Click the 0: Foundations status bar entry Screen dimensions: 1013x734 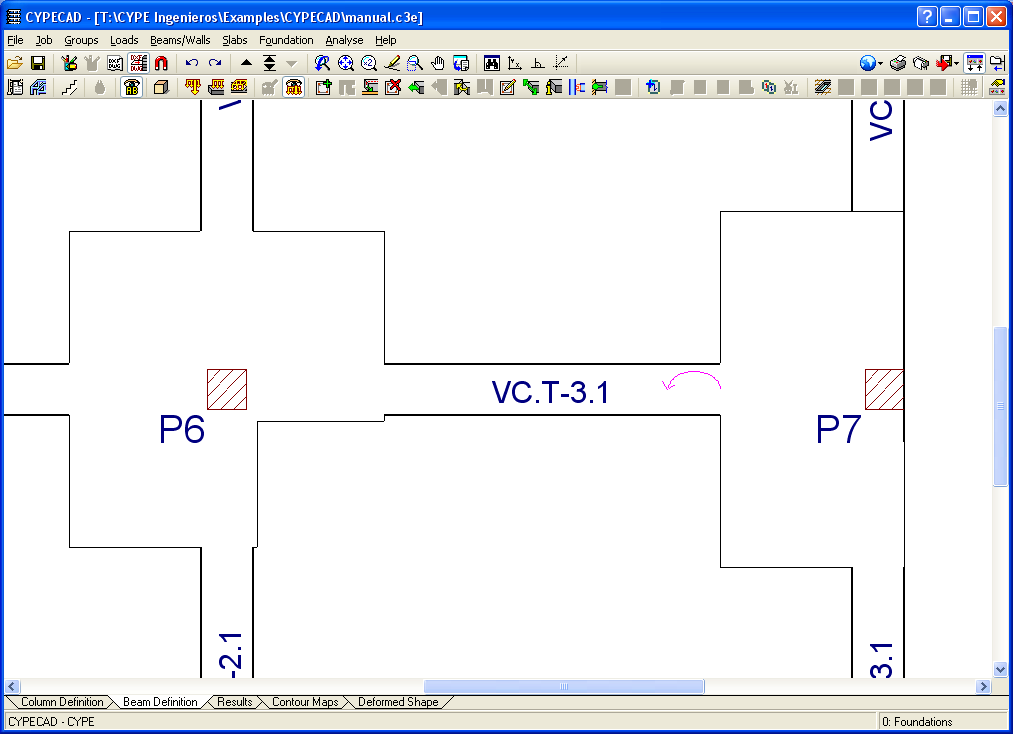pos(917,722)
